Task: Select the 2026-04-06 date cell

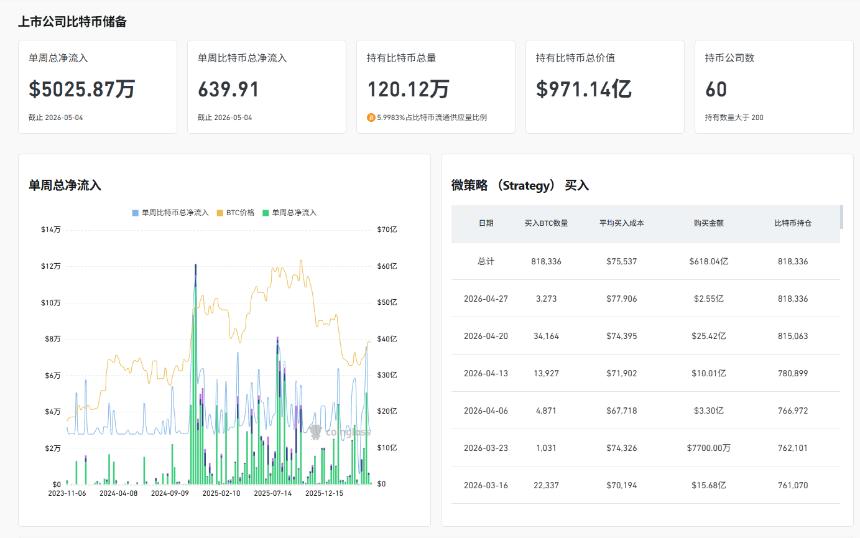Action: coord(486,411)
